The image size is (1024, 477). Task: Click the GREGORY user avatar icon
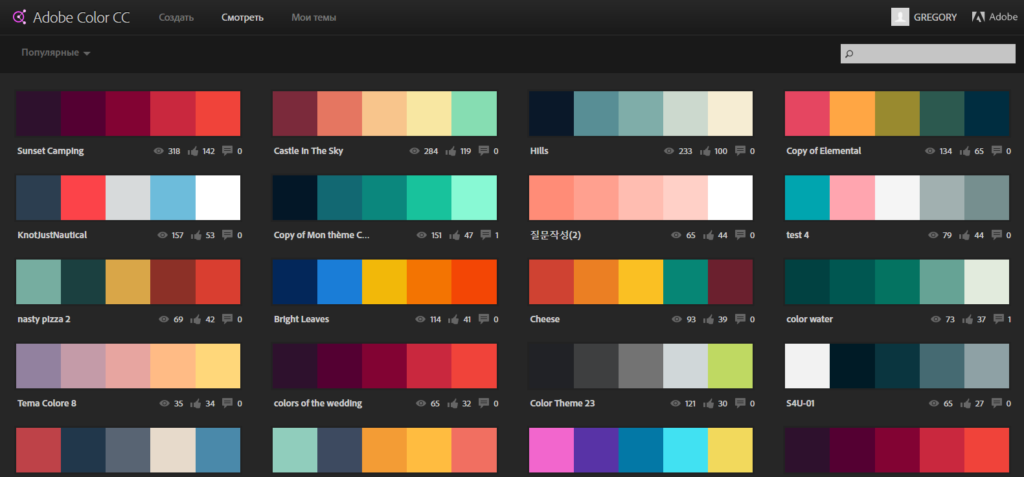900,17
